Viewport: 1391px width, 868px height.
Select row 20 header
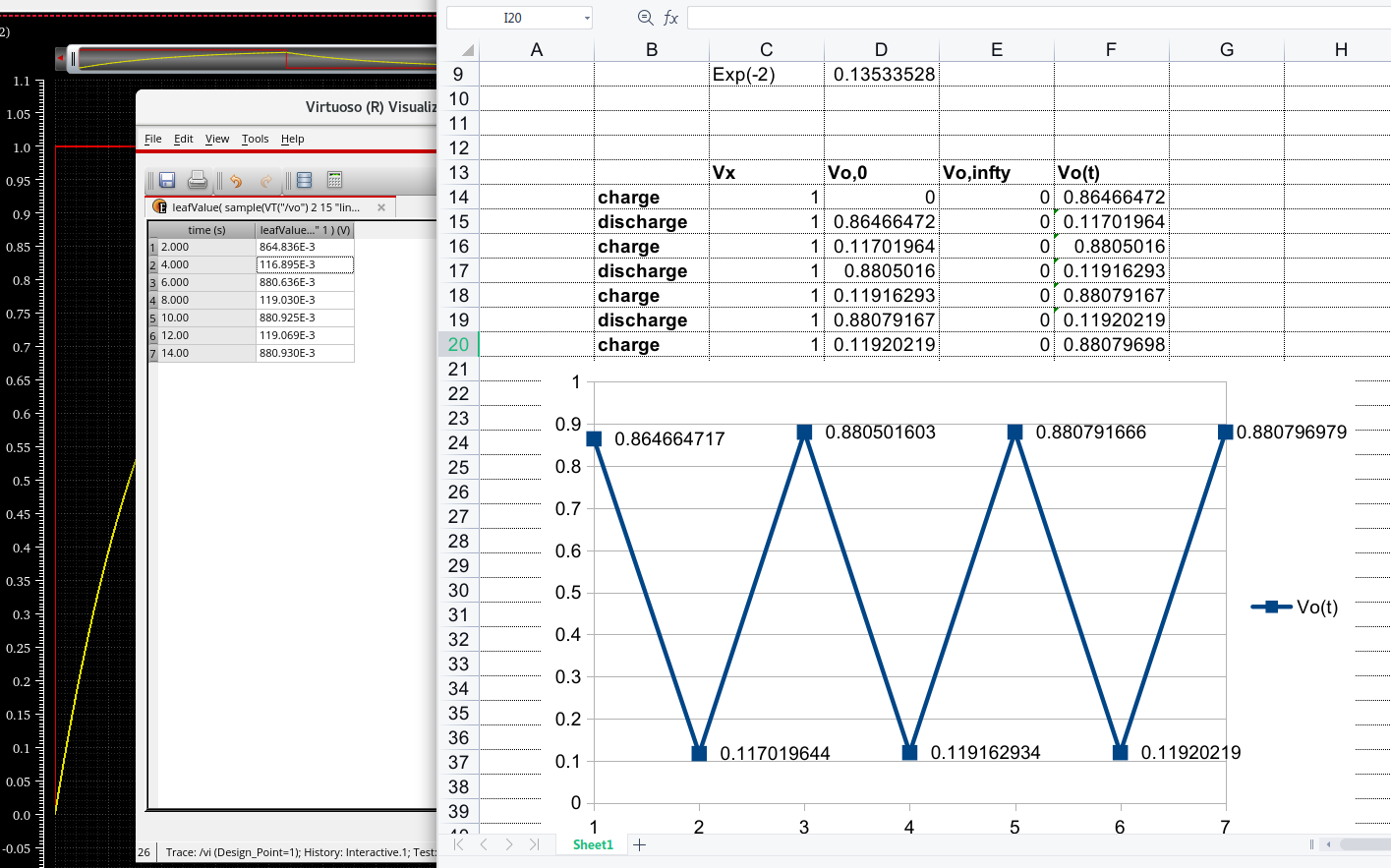pos(459,344)
